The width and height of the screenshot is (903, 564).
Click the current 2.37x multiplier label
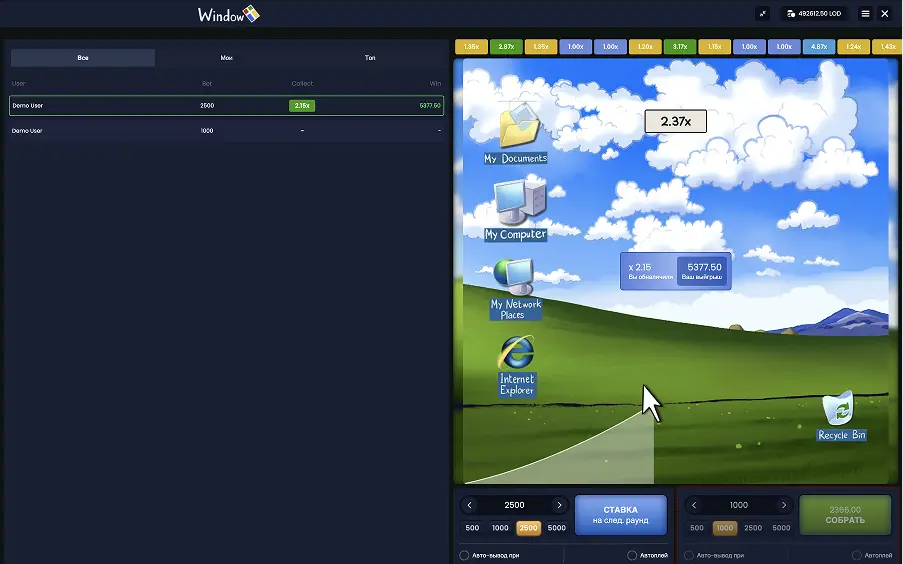676,122
